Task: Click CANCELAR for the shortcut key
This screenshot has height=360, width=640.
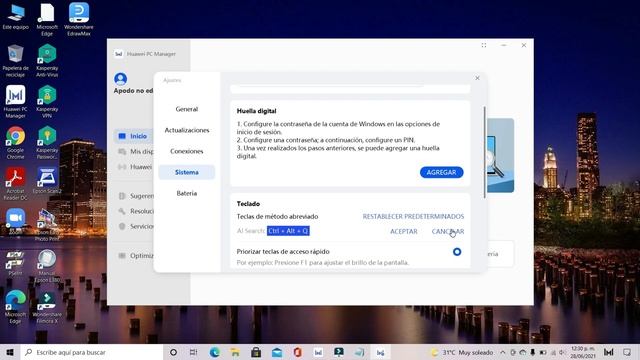Action: [x=448, y=231]
